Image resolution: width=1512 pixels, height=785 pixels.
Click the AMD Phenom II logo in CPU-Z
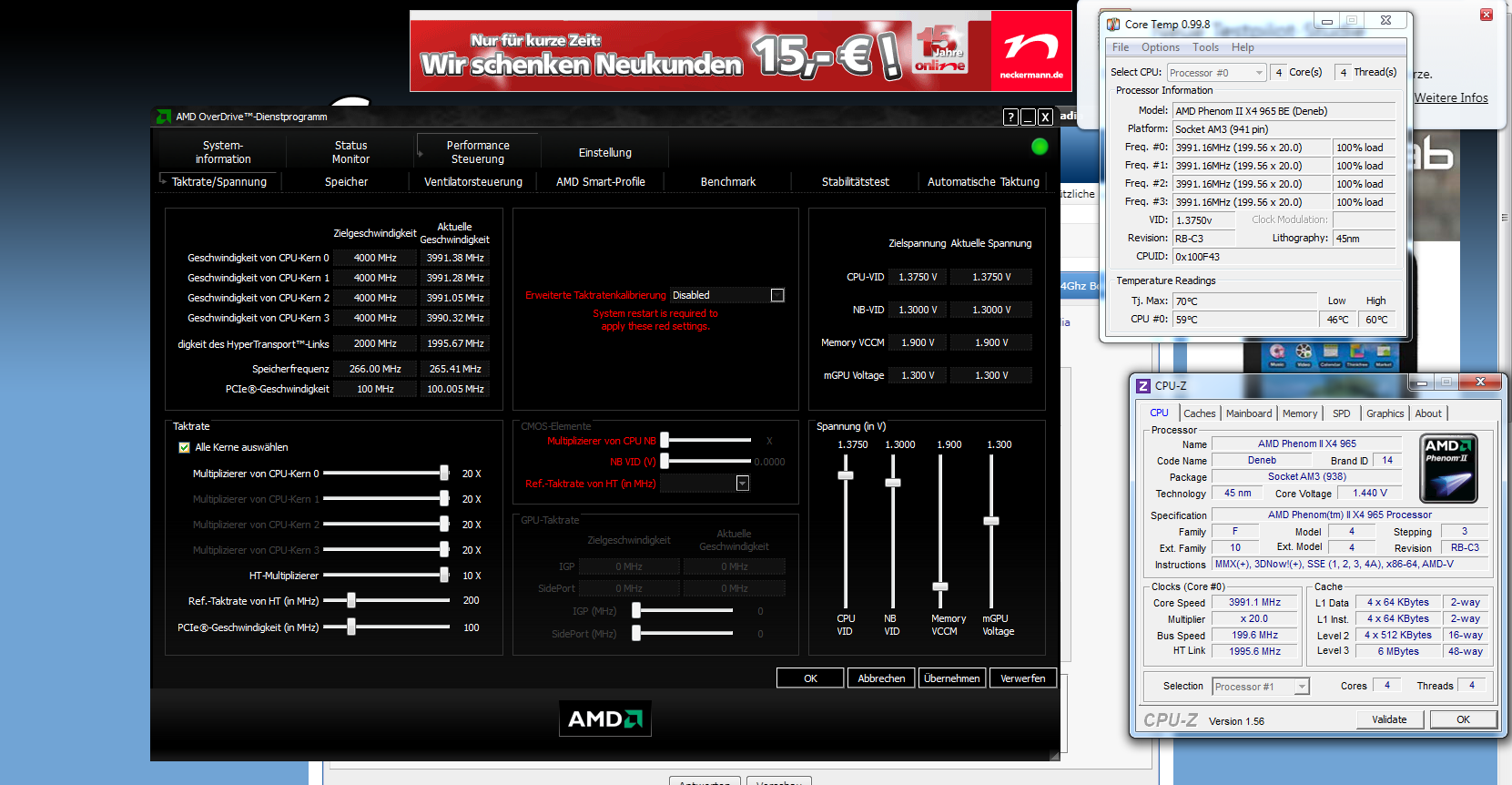click(x=1448, y=467)
